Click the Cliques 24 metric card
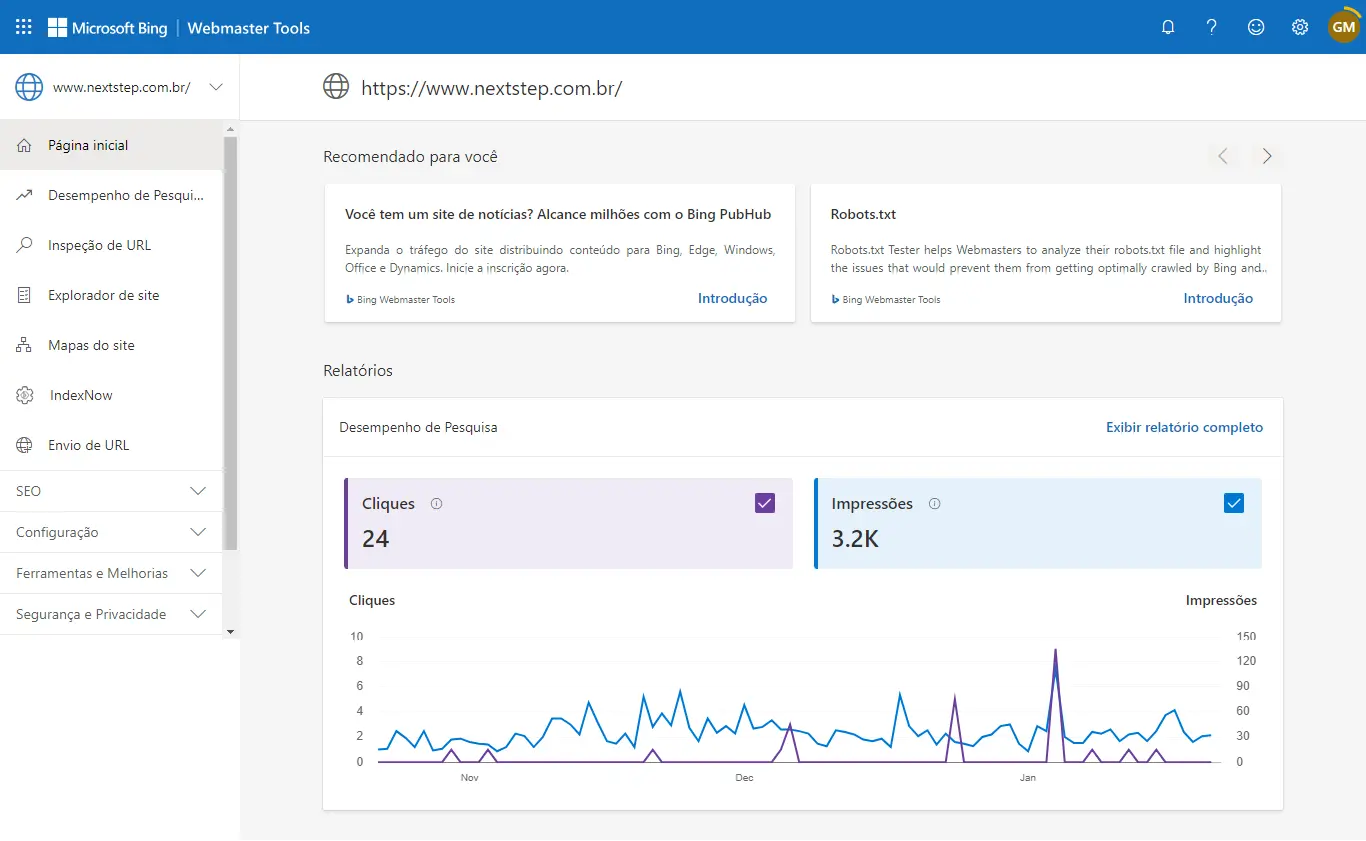This screenshot has height=841, width=1366. pos(568,523)
